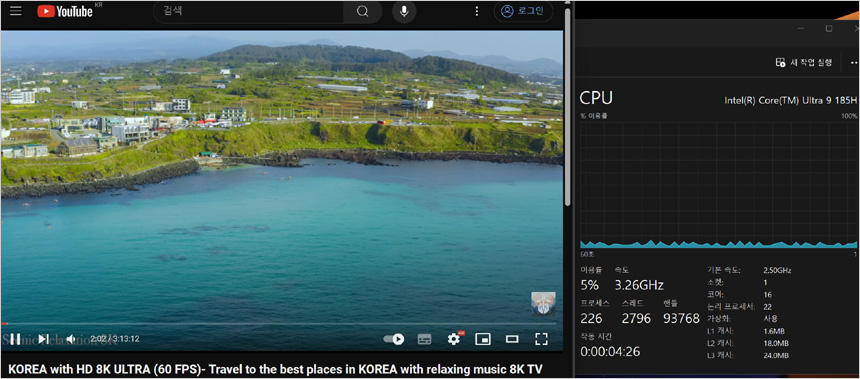Enable theater mode view
Image resolution: width=860 pixels, height=379 pixels.
(512, 339)
